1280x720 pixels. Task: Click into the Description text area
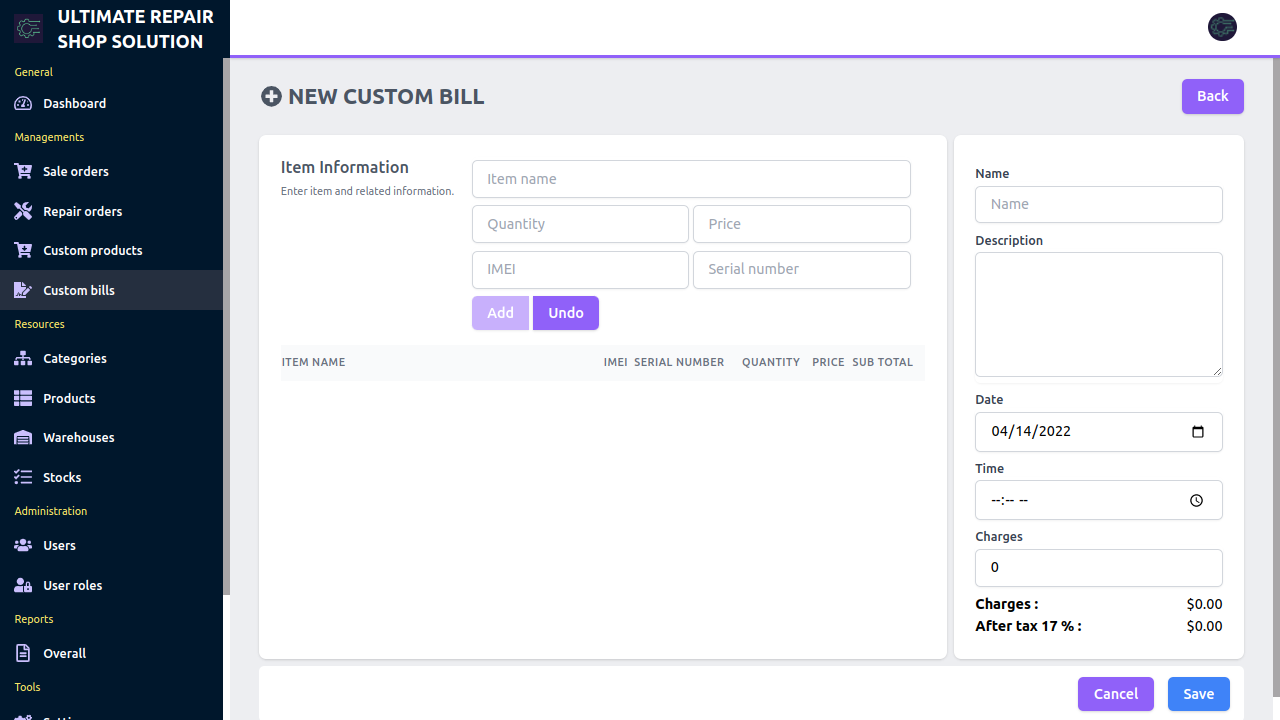point(1098,314)
